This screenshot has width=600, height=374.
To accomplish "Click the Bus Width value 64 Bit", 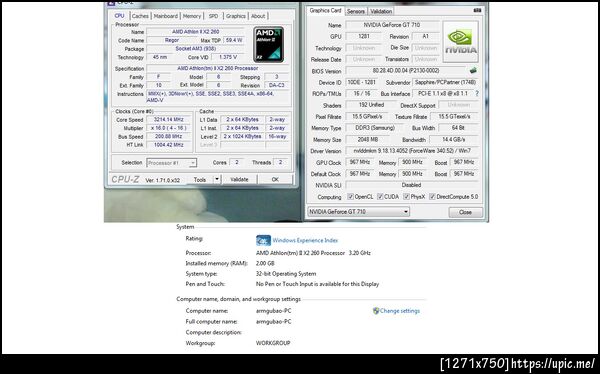I will tap(458, 128).
